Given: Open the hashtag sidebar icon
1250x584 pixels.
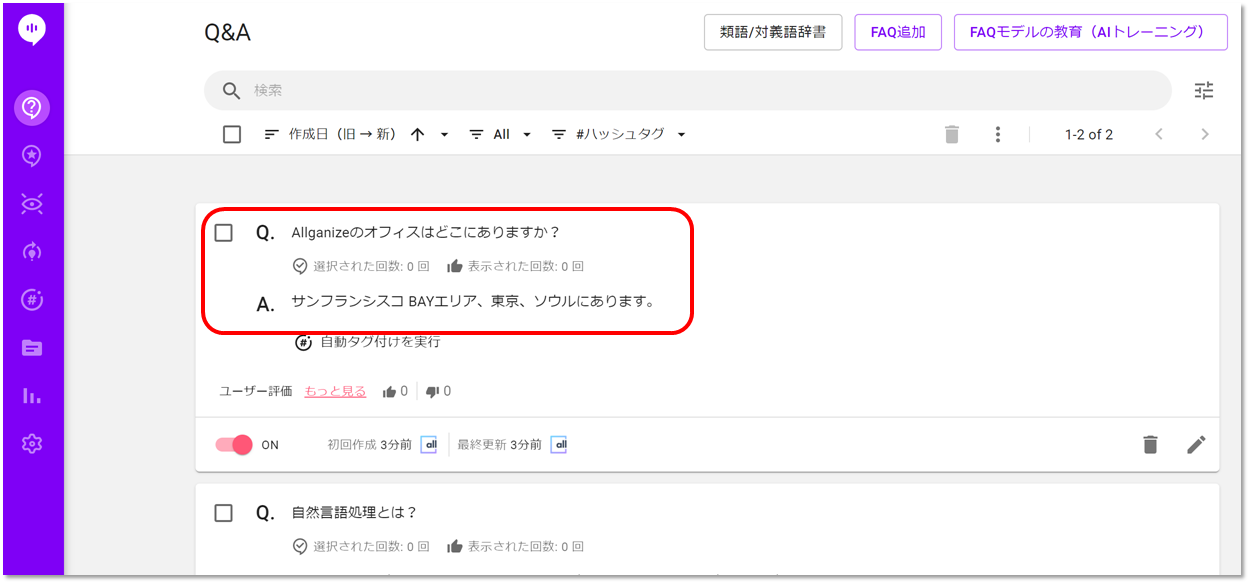Looking at the screenshot, I should point(32,300).
